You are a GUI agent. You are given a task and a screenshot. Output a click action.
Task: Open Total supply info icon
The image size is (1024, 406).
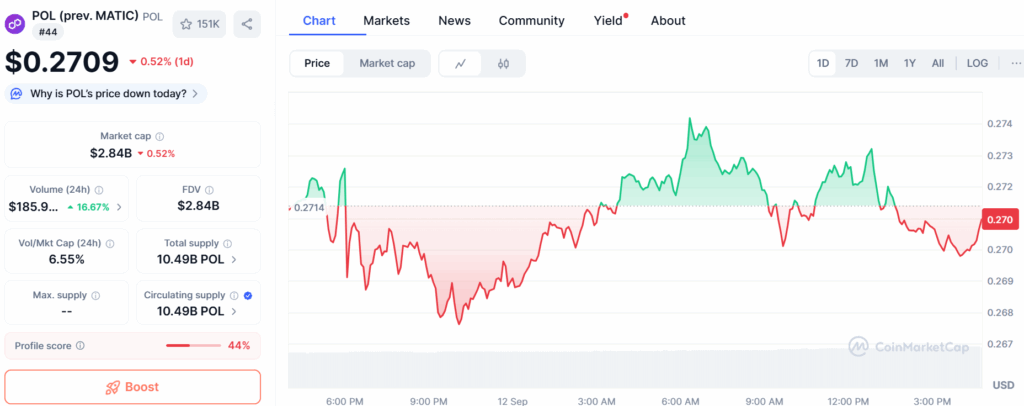[227, 243]
